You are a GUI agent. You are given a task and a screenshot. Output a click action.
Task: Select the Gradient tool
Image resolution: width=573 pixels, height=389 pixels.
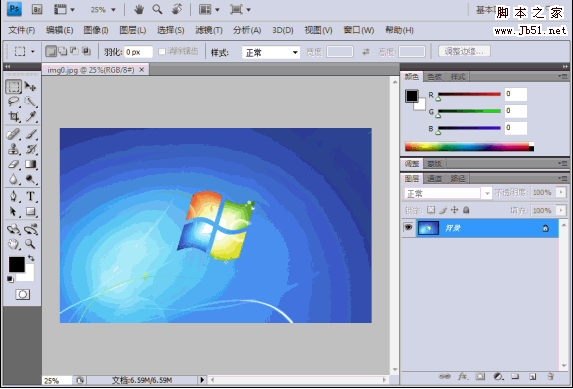pyautogui.click(x=30, y=165)
